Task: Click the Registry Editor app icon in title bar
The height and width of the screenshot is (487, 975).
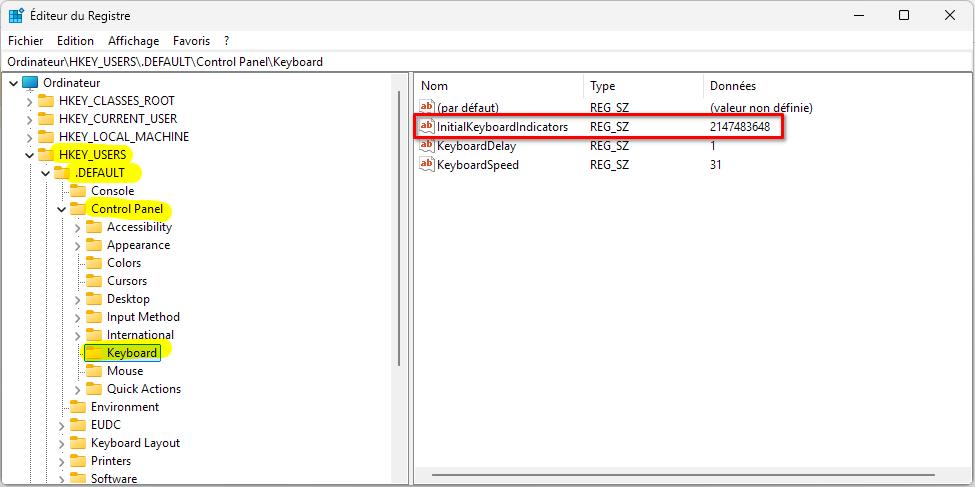Action: (16, 16)
